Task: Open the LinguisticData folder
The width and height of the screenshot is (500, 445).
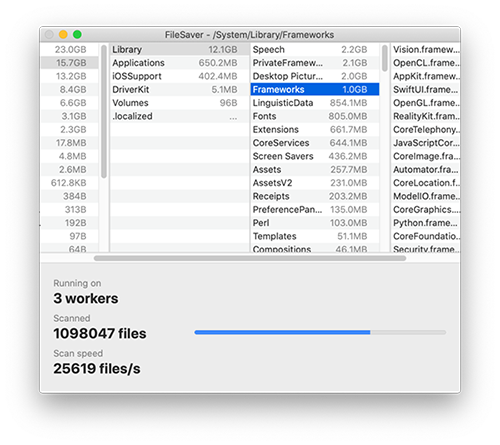Action: pyautogui.click(x=315, y=103)
